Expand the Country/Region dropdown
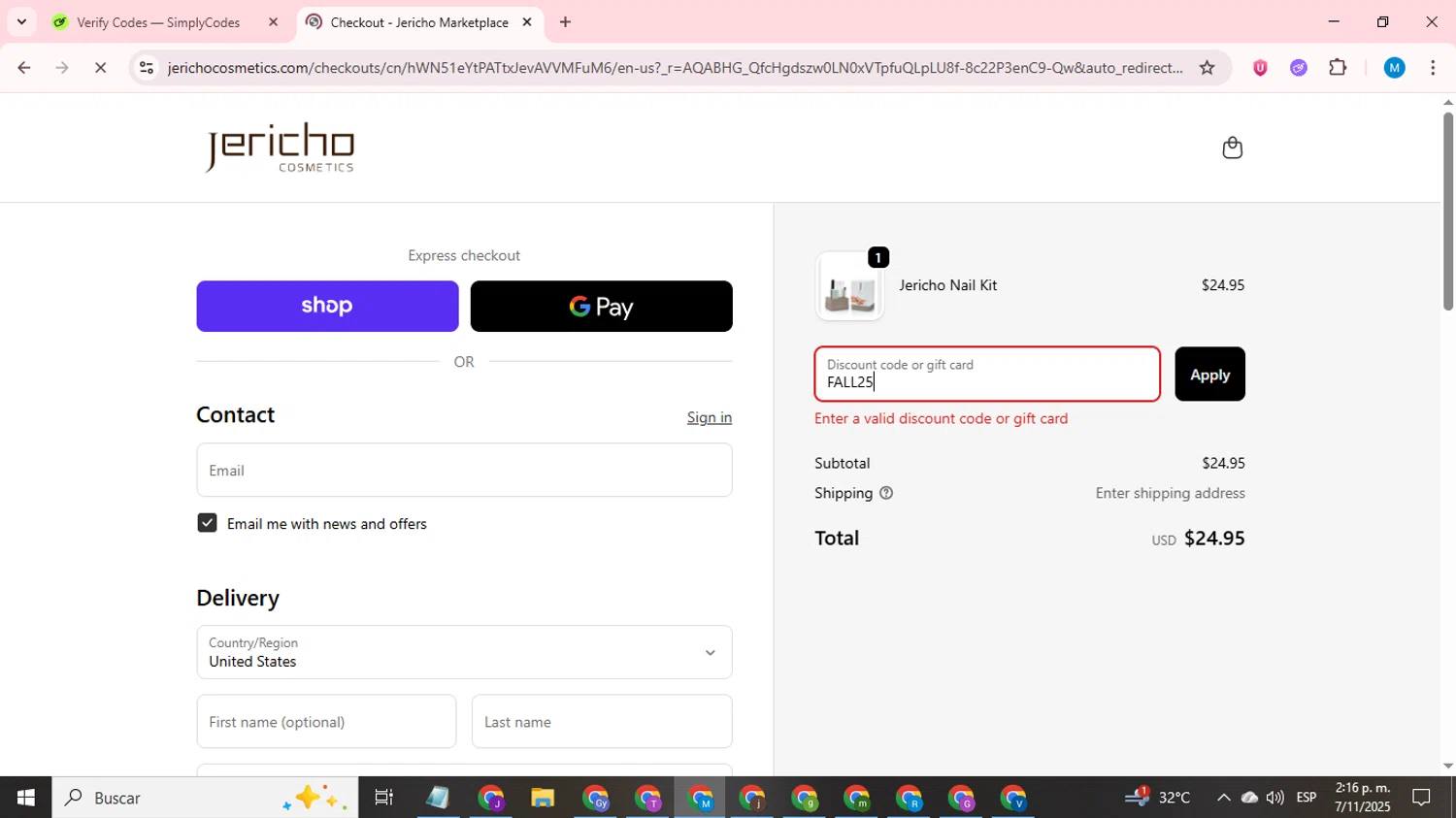The image size is (1456, 818). (x=464, y=652)
